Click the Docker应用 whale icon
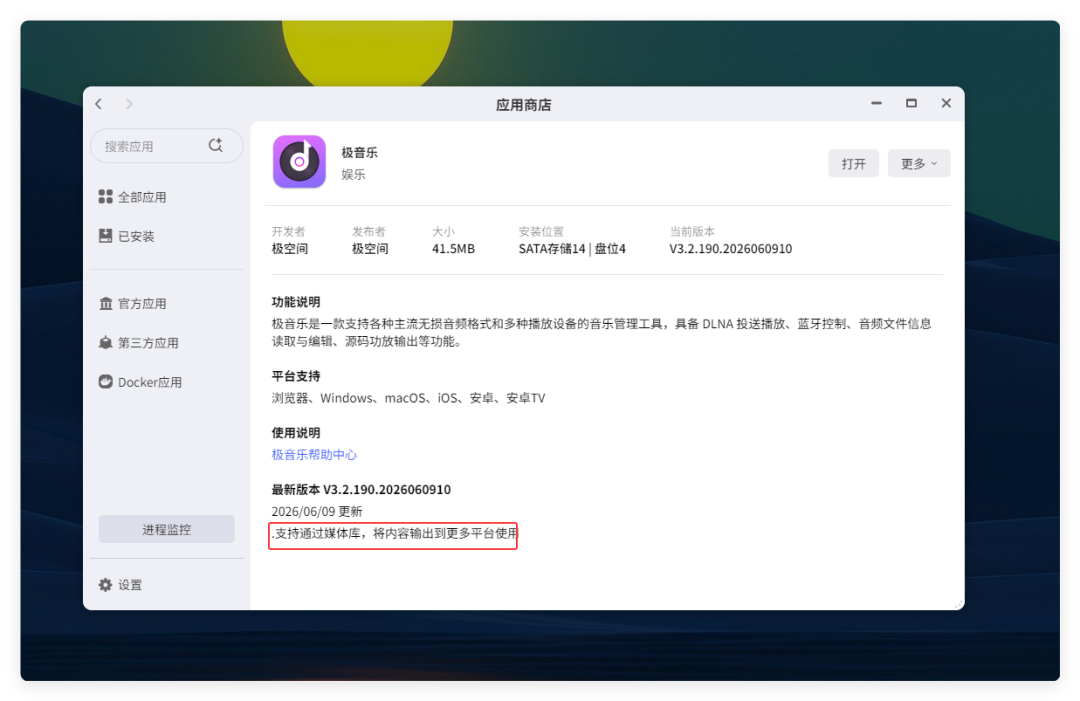This screenshot has width=1080, height=701. point(105,381)
